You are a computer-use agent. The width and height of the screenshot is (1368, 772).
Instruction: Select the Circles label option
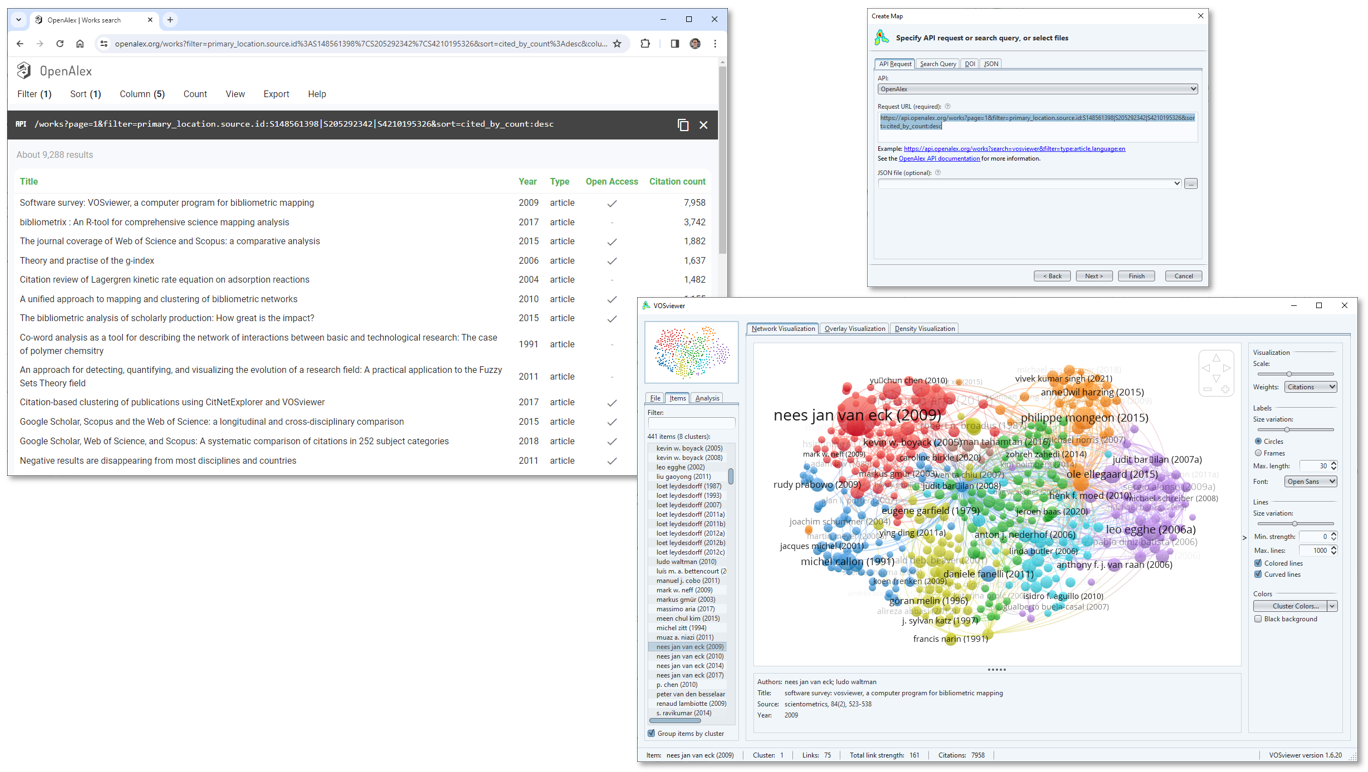point(1258,441)
